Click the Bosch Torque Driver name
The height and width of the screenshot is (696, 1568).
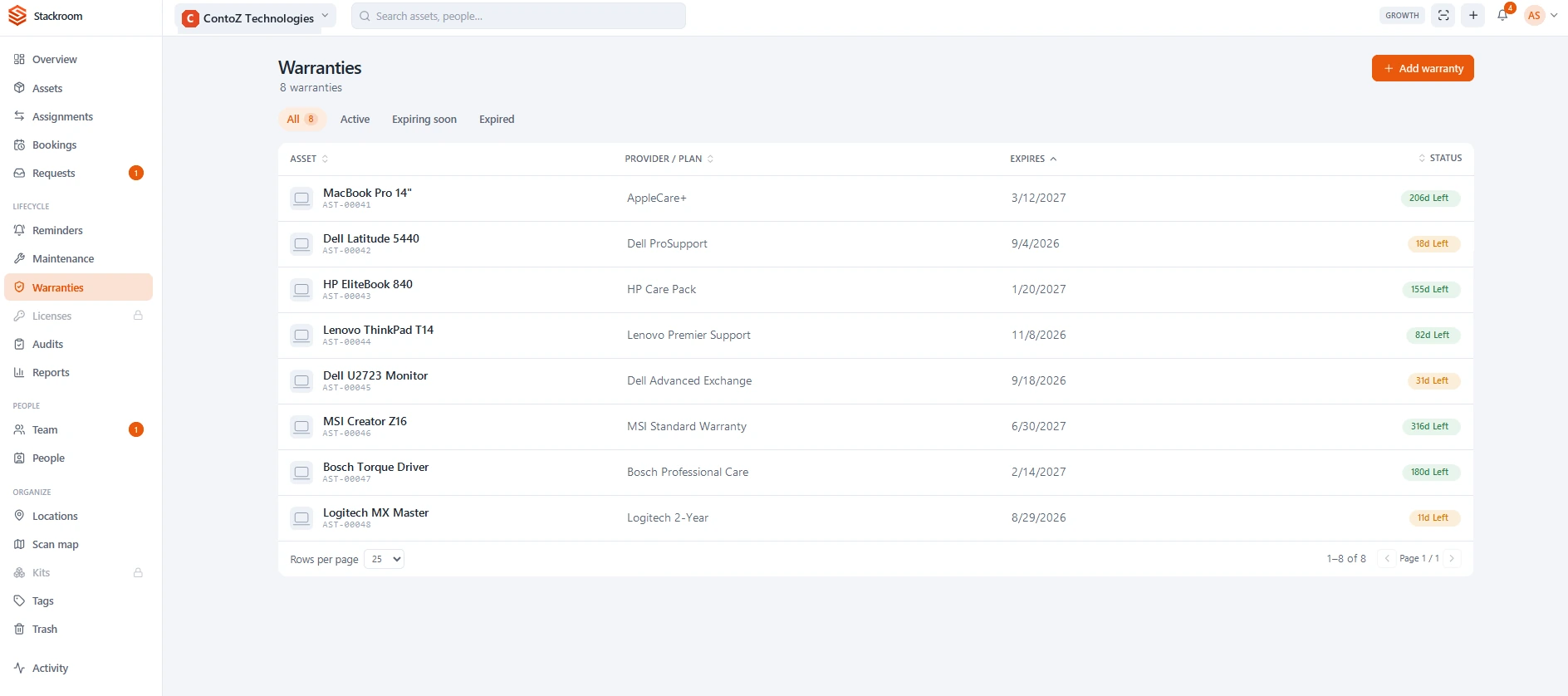click(375, 467)
